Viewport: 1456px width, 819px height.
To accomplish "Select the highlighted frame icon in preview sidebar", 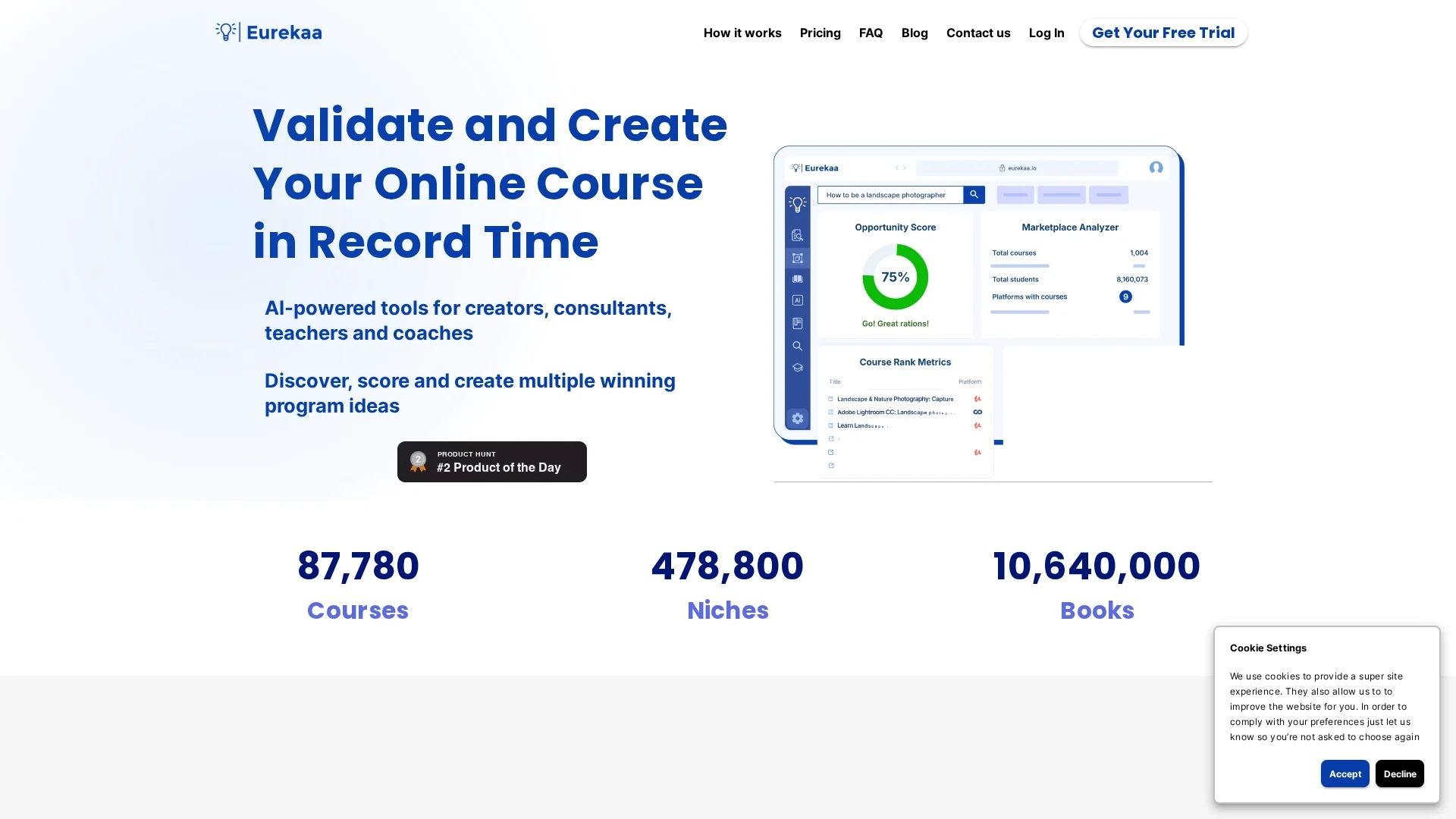I will (x=797, y=259).
